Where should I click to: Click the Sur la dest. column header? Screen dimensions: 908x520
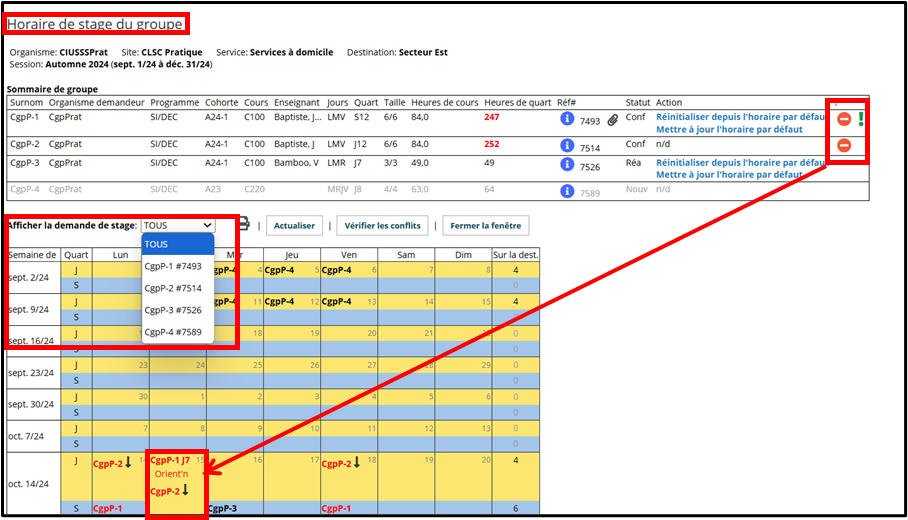tap(515, 255)
